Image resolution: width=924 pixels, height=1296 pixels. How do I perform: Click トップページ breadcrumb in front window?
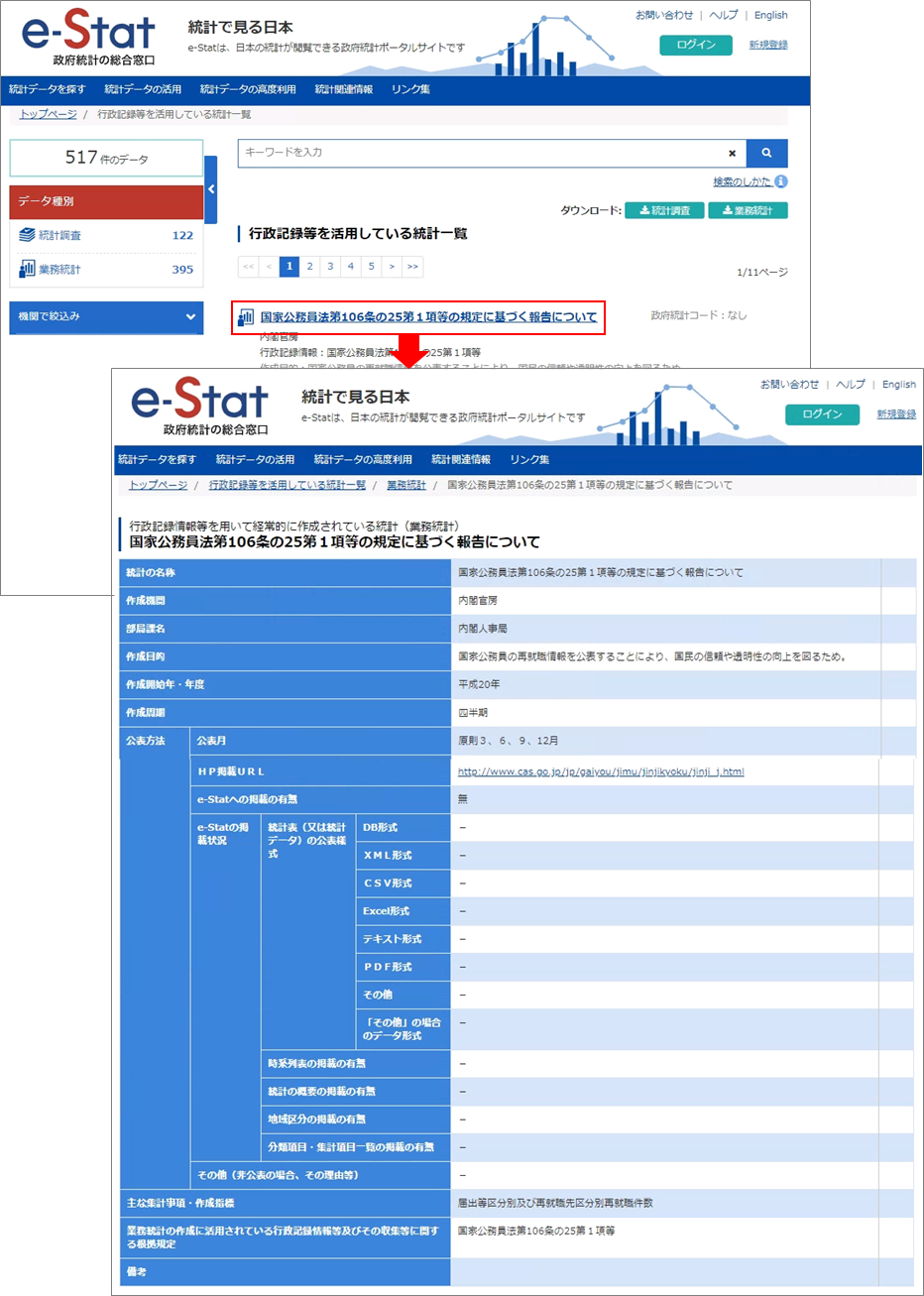coord(158,485)
